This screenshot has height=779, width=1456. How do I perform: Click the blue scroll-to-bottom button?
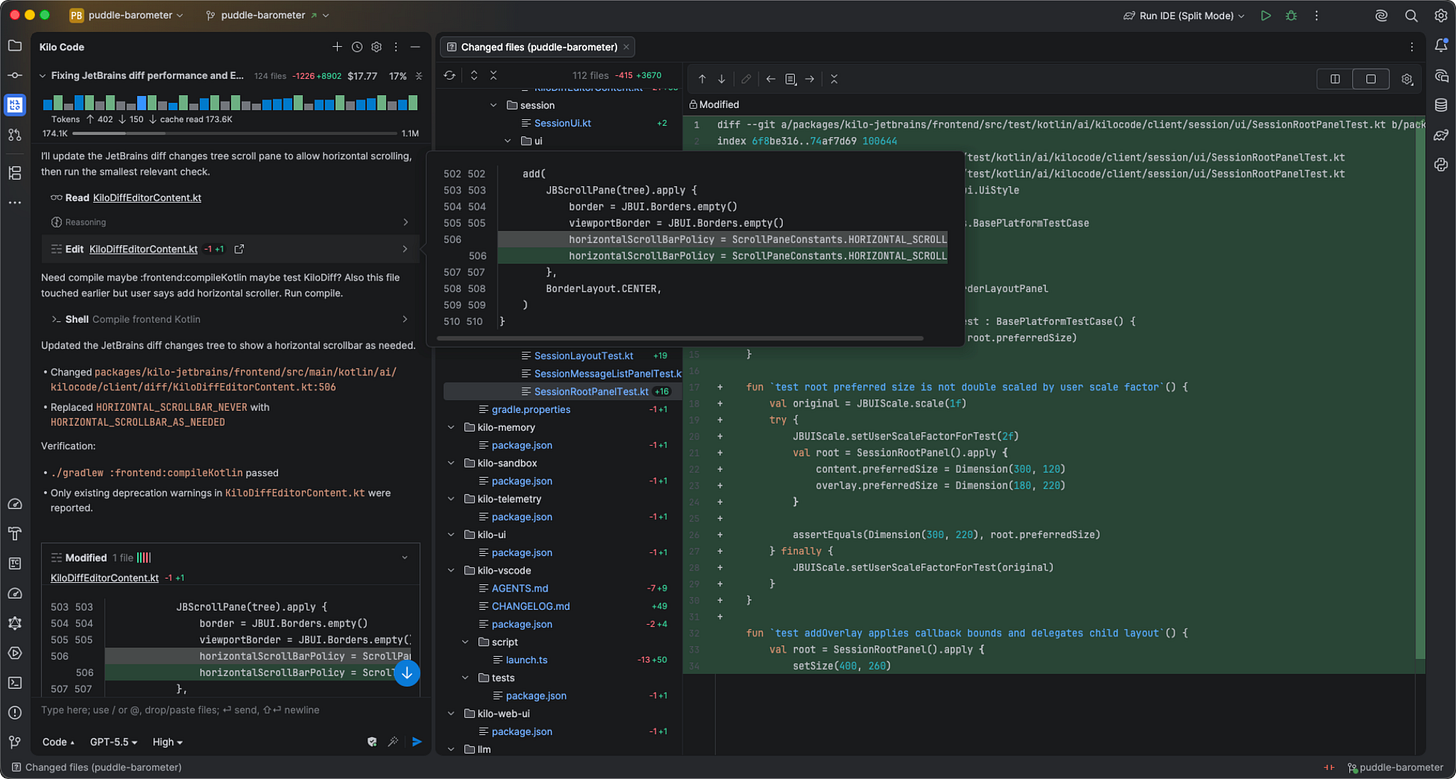click(407, 673)
